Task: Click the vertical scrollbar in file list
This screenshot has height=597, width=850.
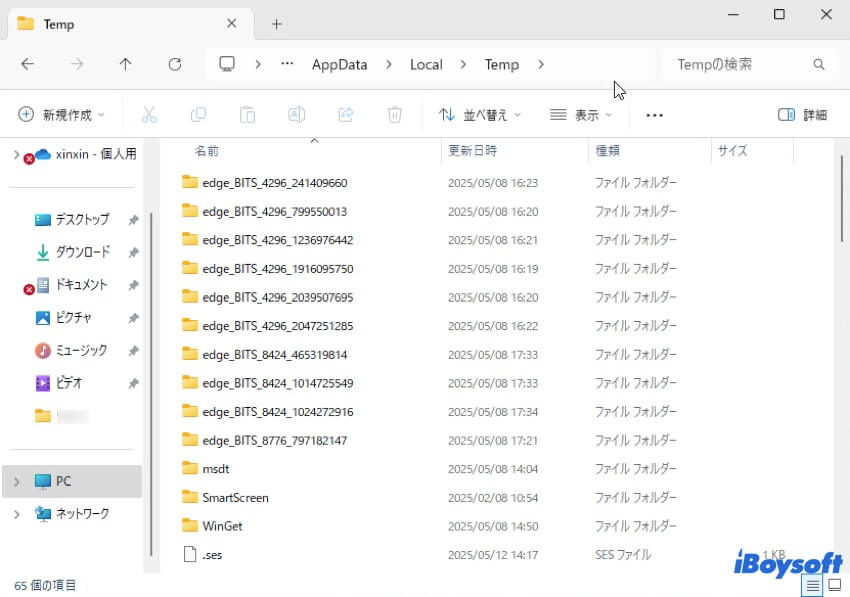Action: click(842, 200)
